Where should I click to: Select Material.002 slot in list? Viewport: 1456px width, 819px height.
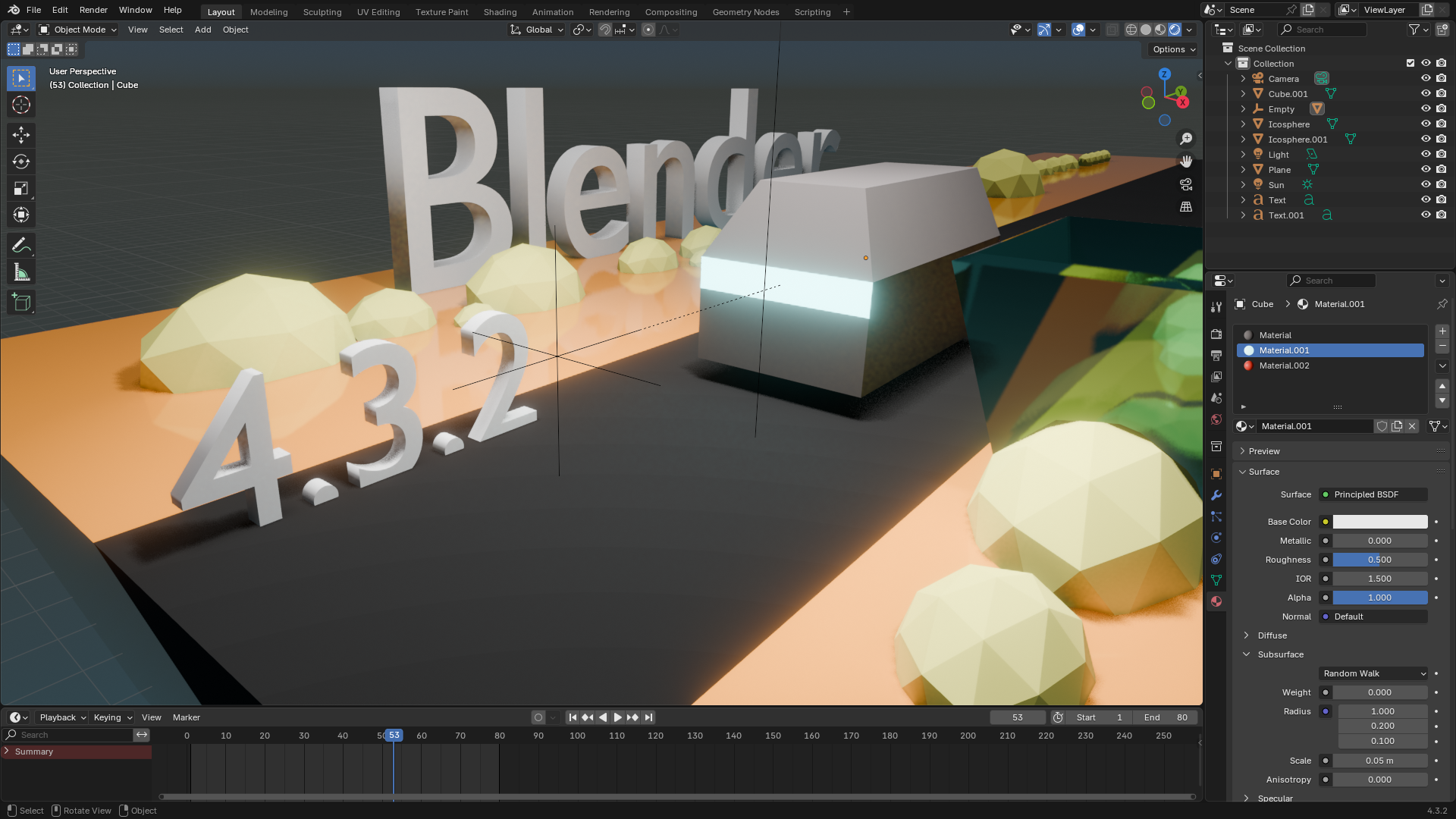pyautogui.click(x=1284, y=366)
